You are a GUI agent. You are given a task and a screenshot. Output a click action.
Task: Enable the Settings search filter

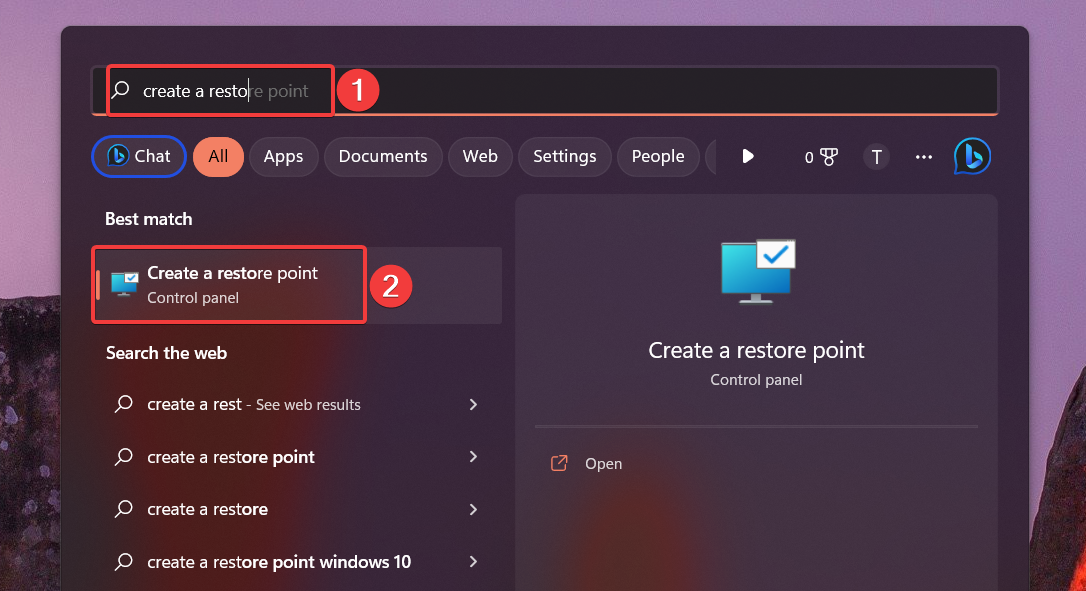[x=564, y=156]
